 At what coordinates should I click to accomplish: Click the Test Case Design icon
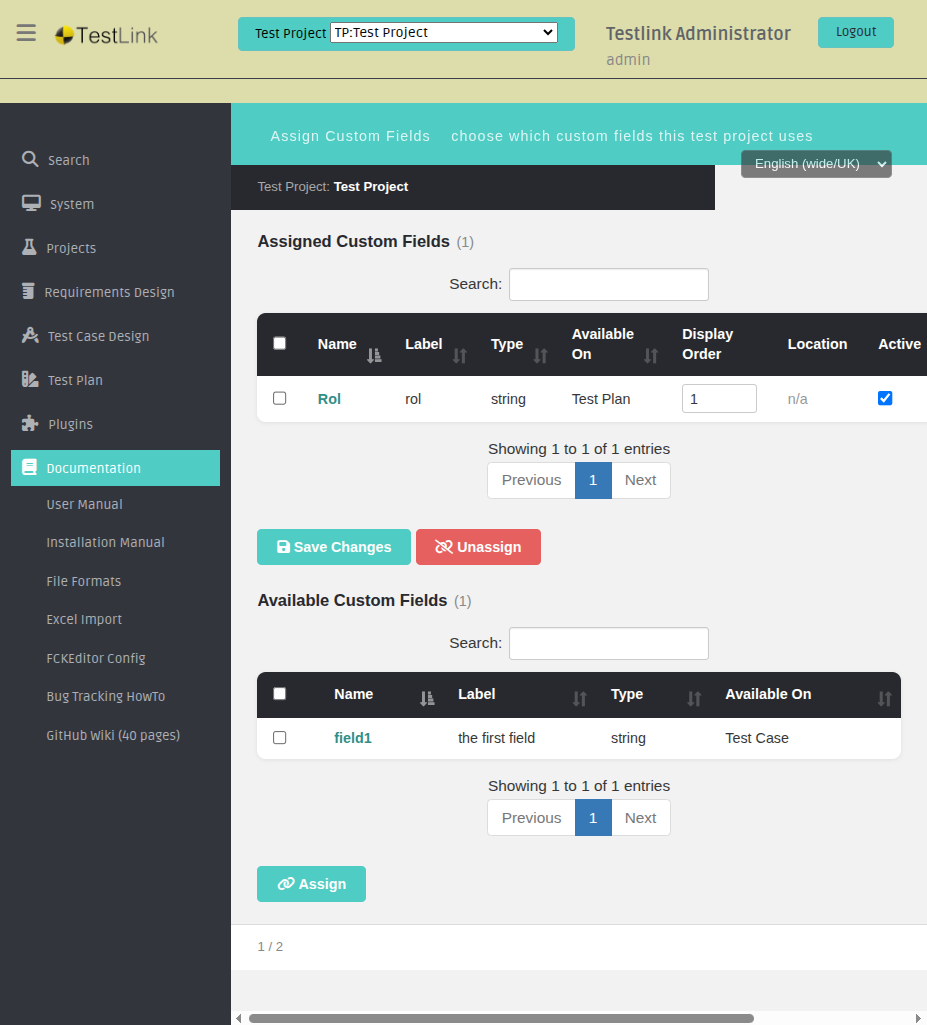(30, 335)
